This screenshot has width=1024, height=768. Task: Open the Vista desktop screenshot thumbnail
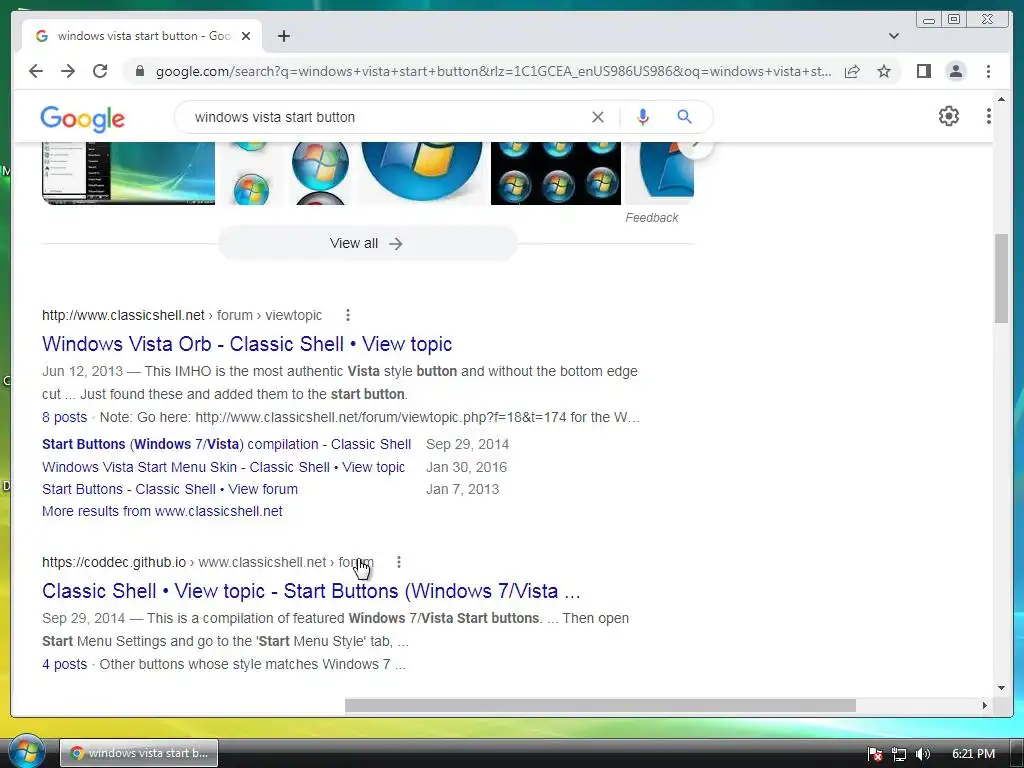pyautogui.click(x=129, y=173)
